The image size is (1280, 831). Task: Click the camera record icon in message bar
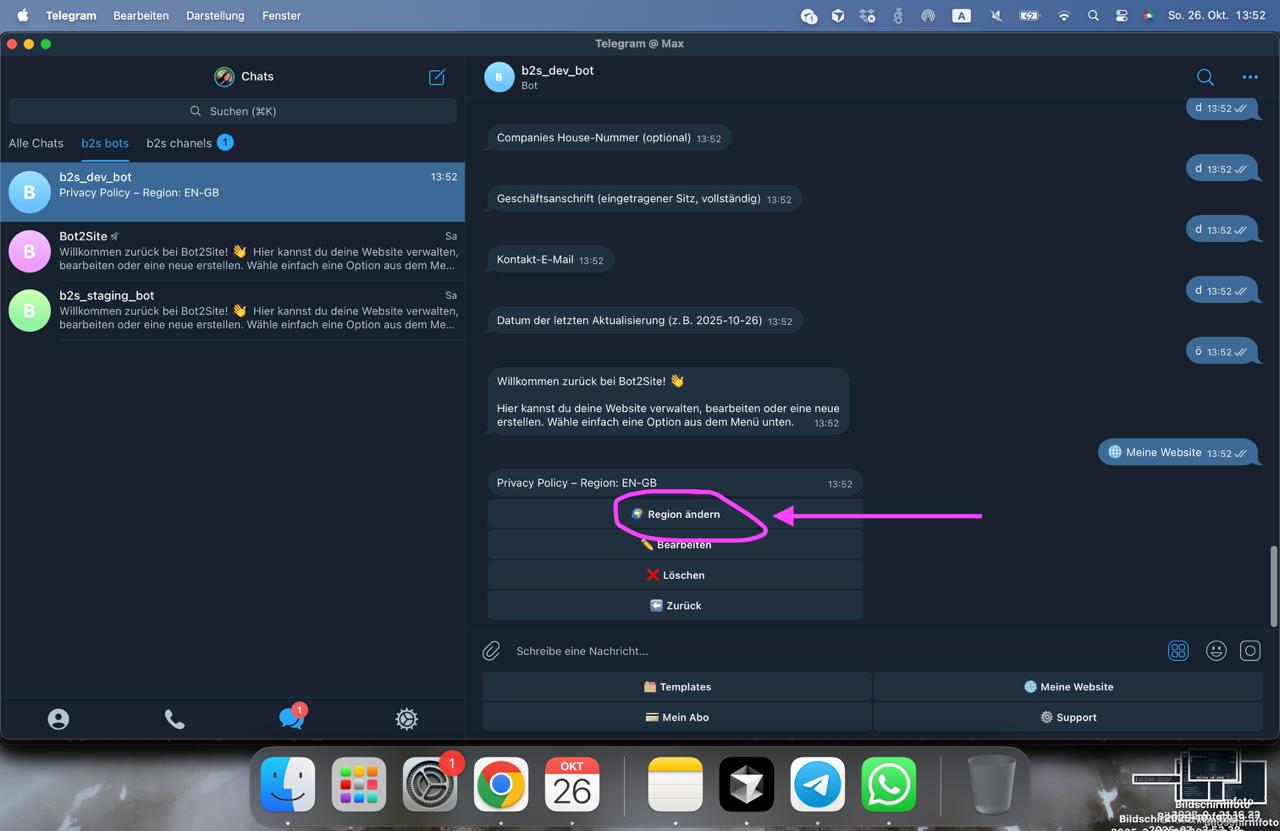coord(1250,651)
